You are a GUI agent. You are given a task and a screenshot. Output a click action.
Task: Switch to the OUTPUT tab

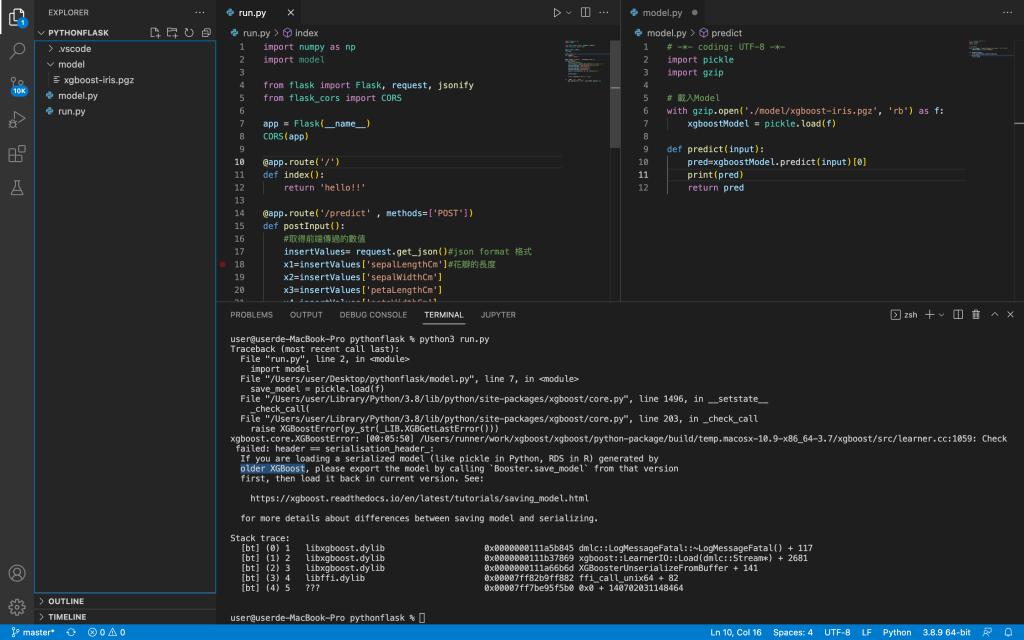pos(306,315)
